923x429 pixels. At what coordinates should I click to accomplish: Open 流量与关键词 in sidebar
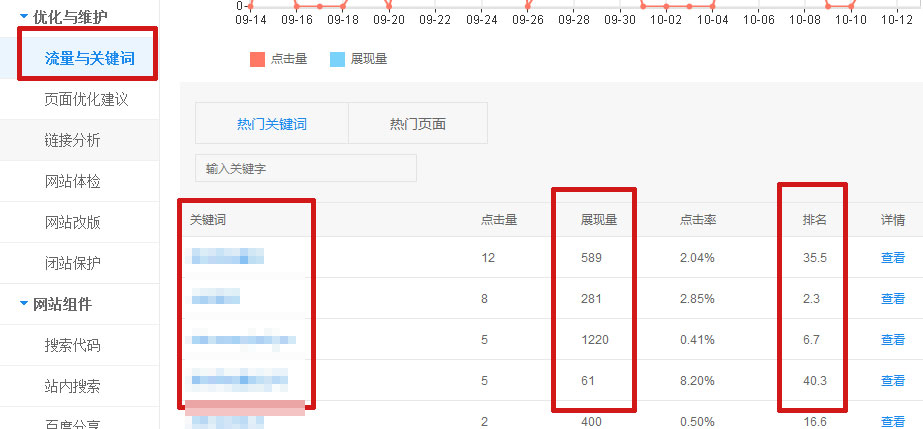(x=89, y=58)
